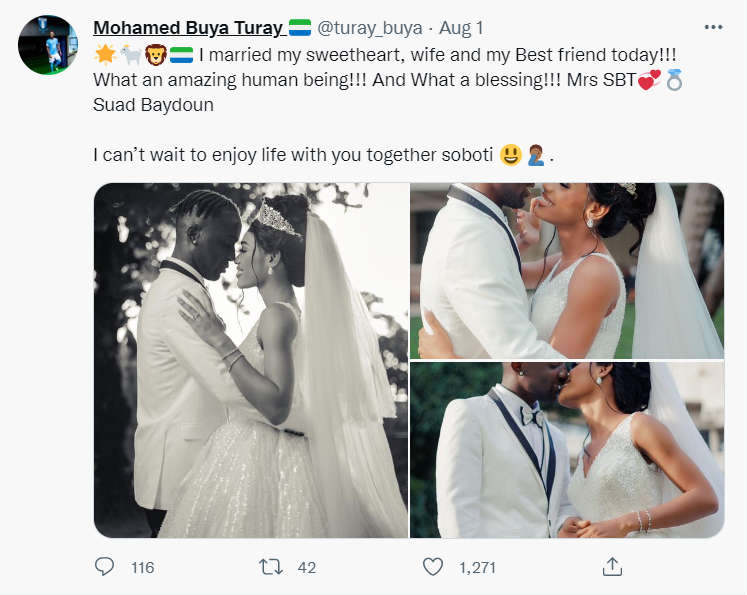Screen dimensions: 747x595
Task: Open the top-right color wedding photo
Action: pos(566,271)
